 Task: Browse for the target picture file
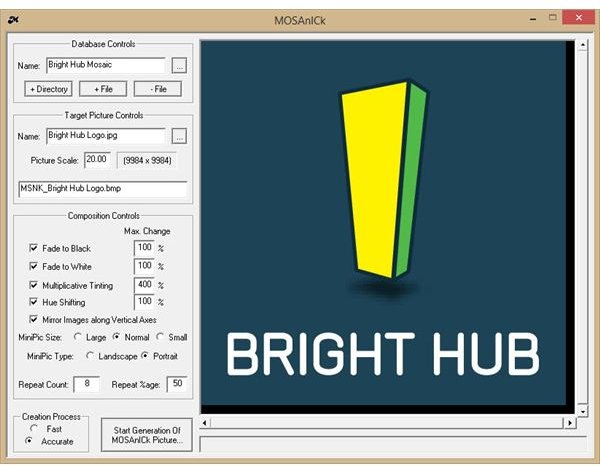coord(179,136)
